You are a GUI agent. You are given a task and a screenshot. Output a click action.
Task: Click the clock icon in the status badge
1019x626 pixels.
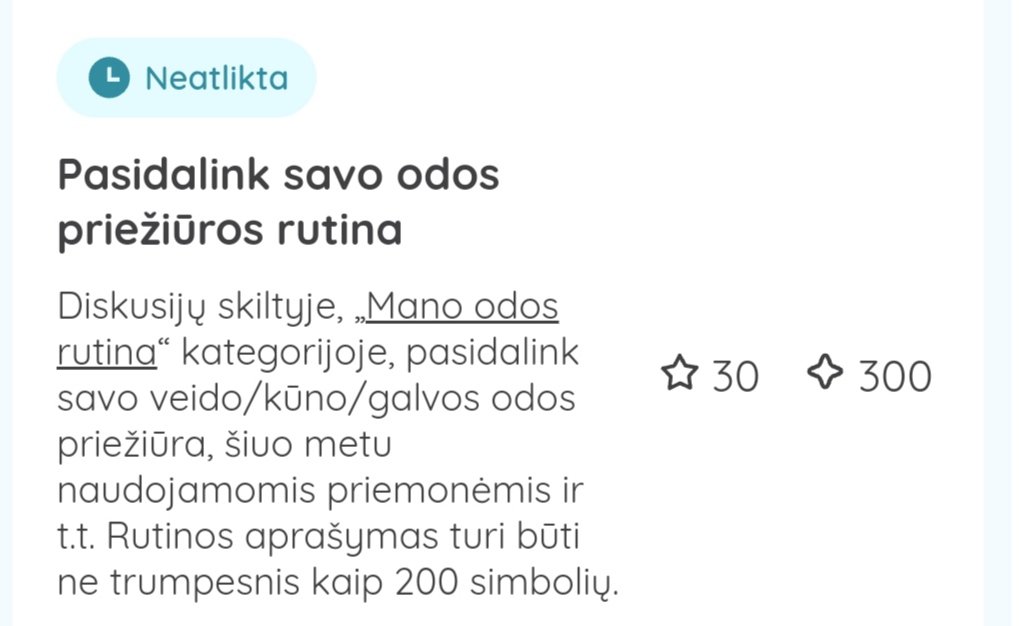(x=109, y=78)
